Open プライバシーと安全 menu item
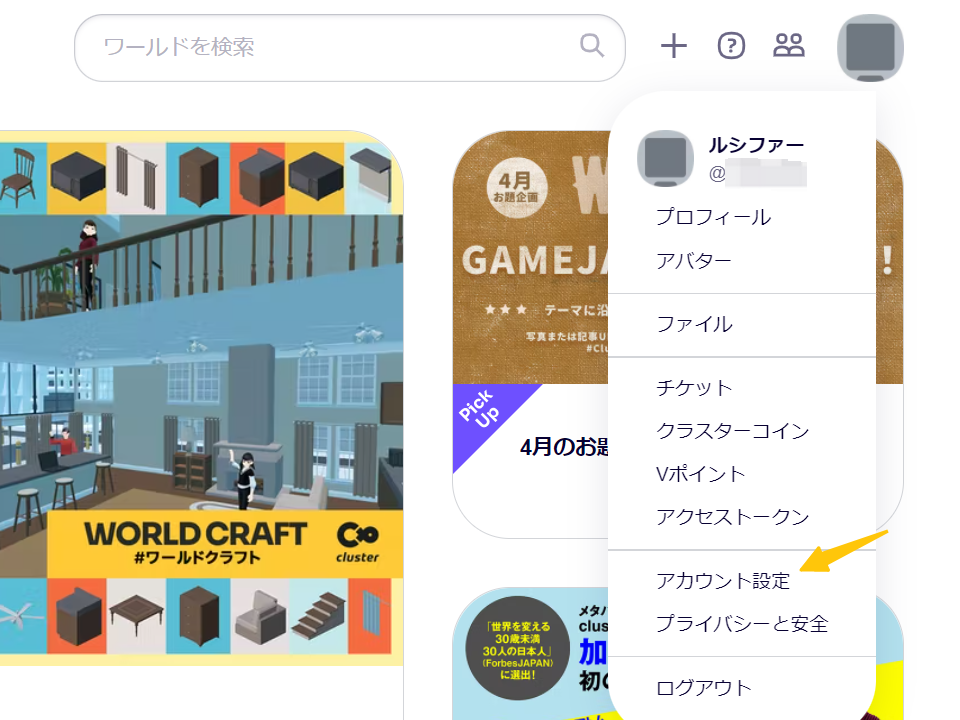This screenshot has height=720, width=960. pos(741,624)
